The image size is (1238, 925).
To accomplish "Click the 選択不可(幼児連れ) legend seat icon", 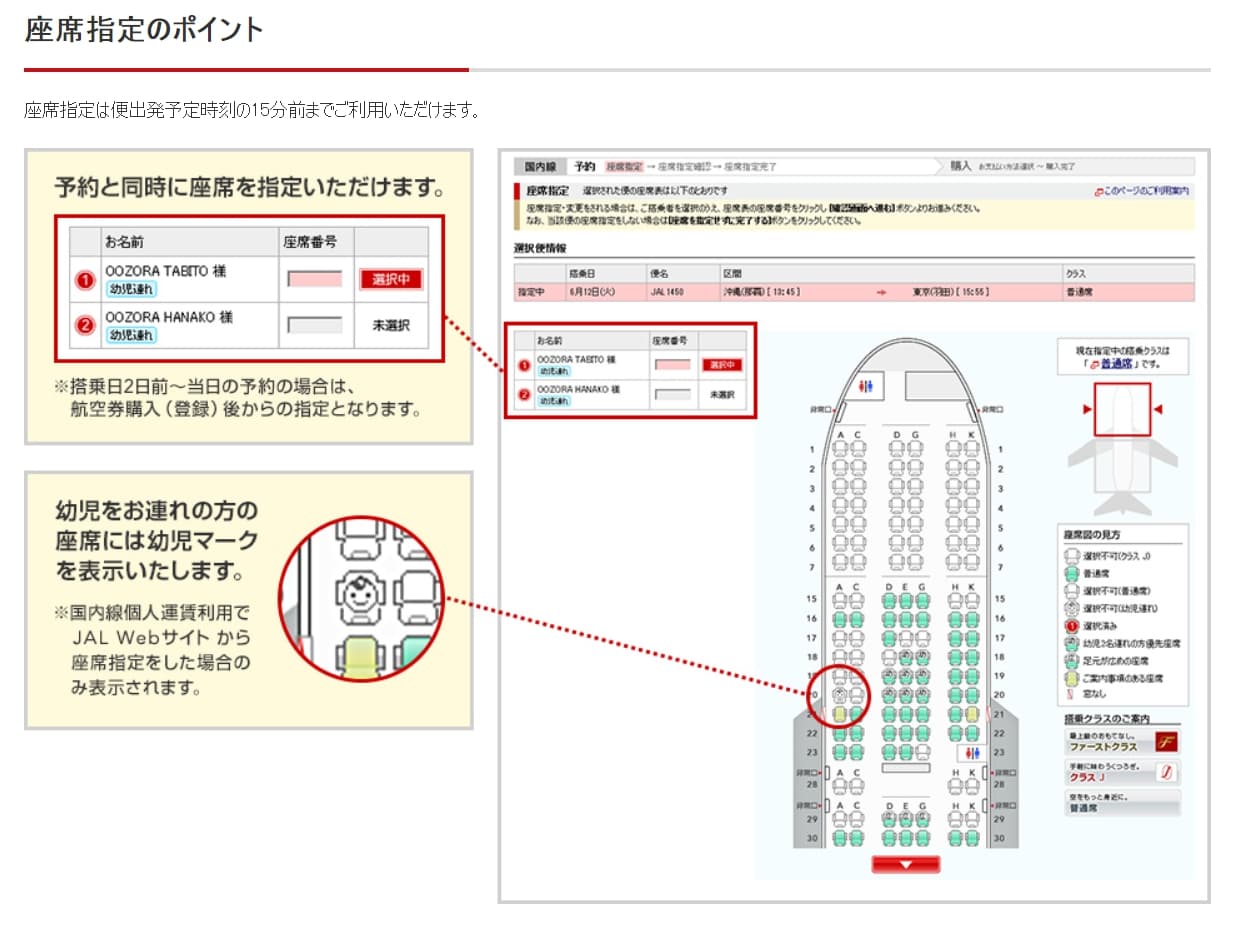I will pyautogui.click(x=1071, y=608).
